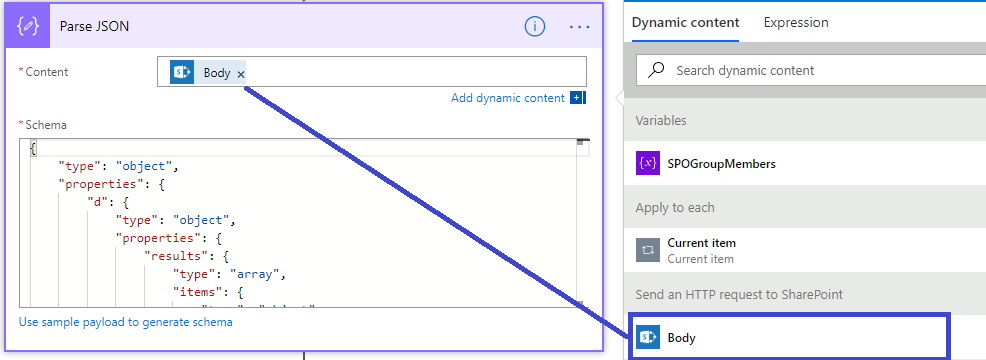Click the Current item loop icon
Image resolution: width=986 pixels, height=360 pixels.
tap(648, 250)
